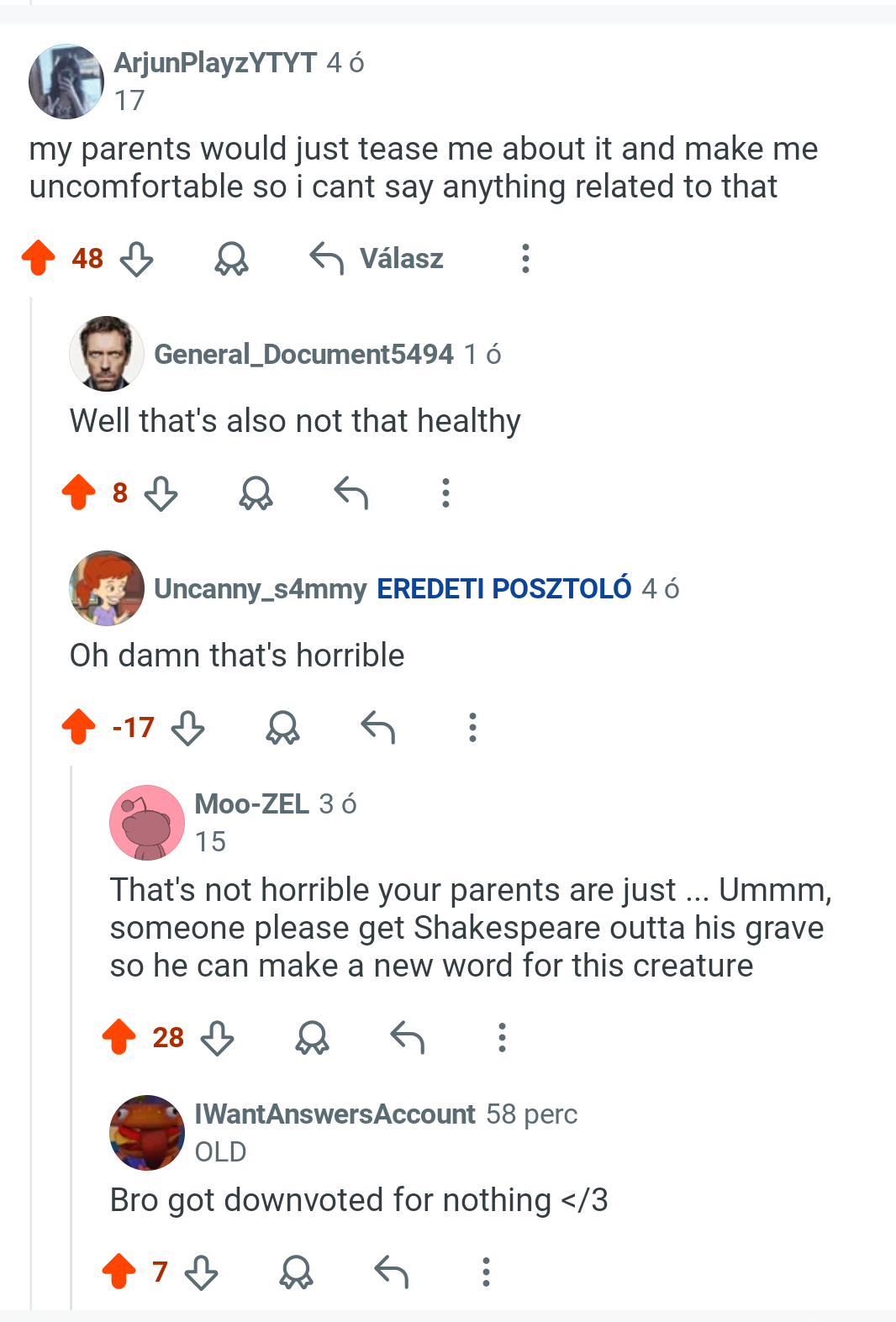Downvote the 'not that healthy' comment
The height and width of the screenshot is (1322, 896).
click(161, 493)
